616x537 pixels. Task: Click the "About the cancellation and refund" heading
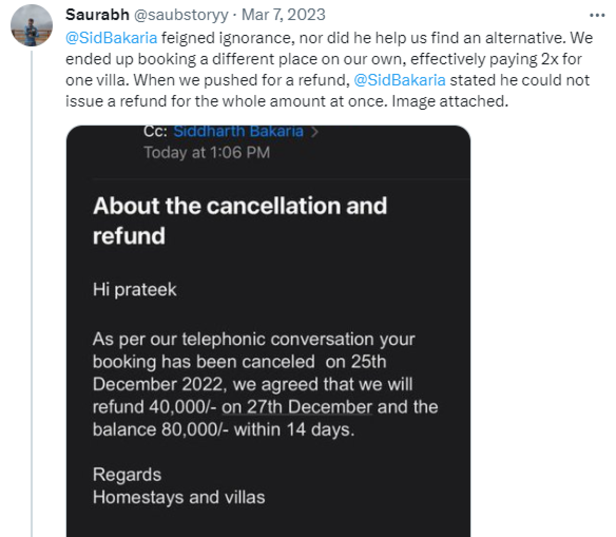pyautogui.click(x=239, y=220)
